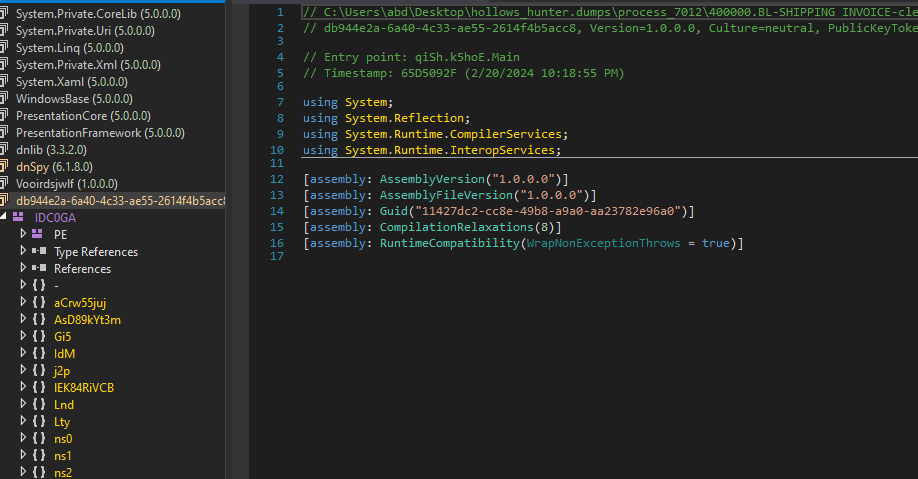Viewport: 918px width, 479px height.
Task: Click the GUID string value in code
Action: point(548,211)
